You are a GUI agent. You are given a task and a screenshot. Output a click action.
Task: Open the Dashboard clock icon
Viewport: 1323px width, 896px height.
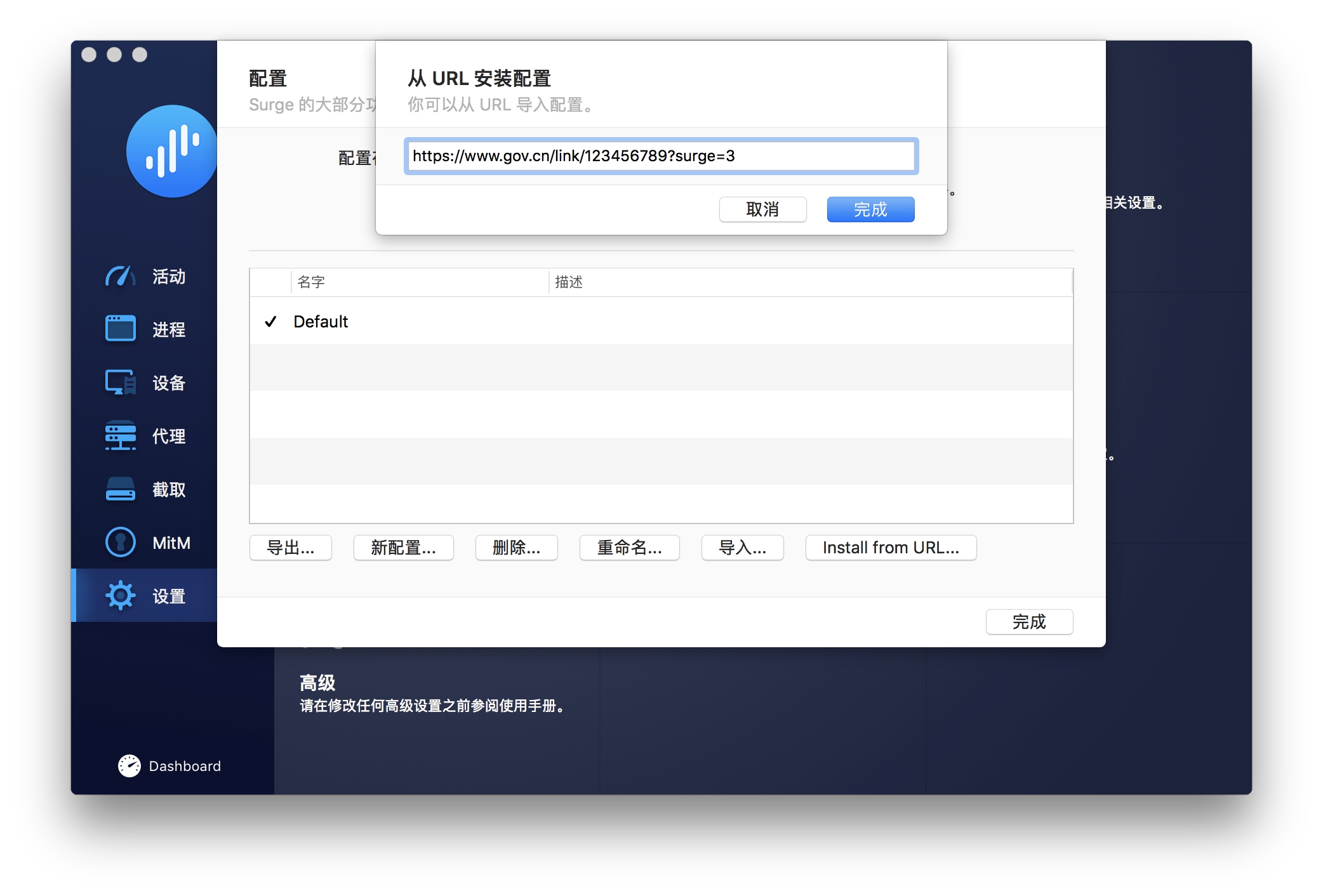click(x=130, y=766)
